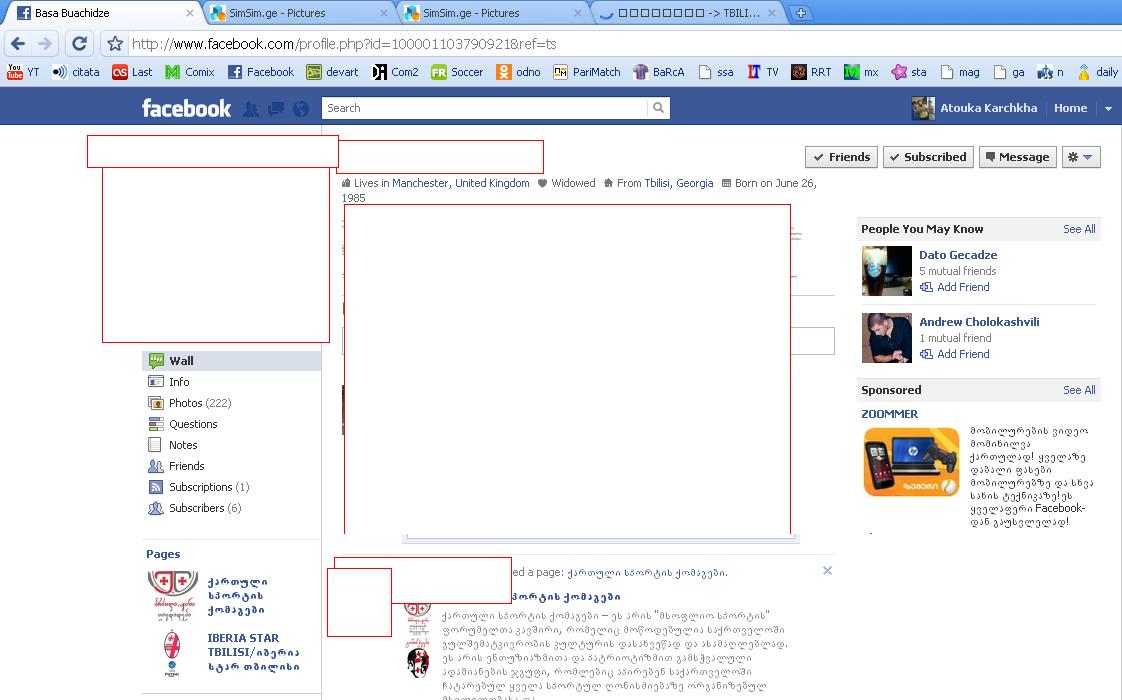This screenshot has width=1122, height=700.
Task: Click Tbilisi, Georgia hometown link
Action: coord(679,183)
